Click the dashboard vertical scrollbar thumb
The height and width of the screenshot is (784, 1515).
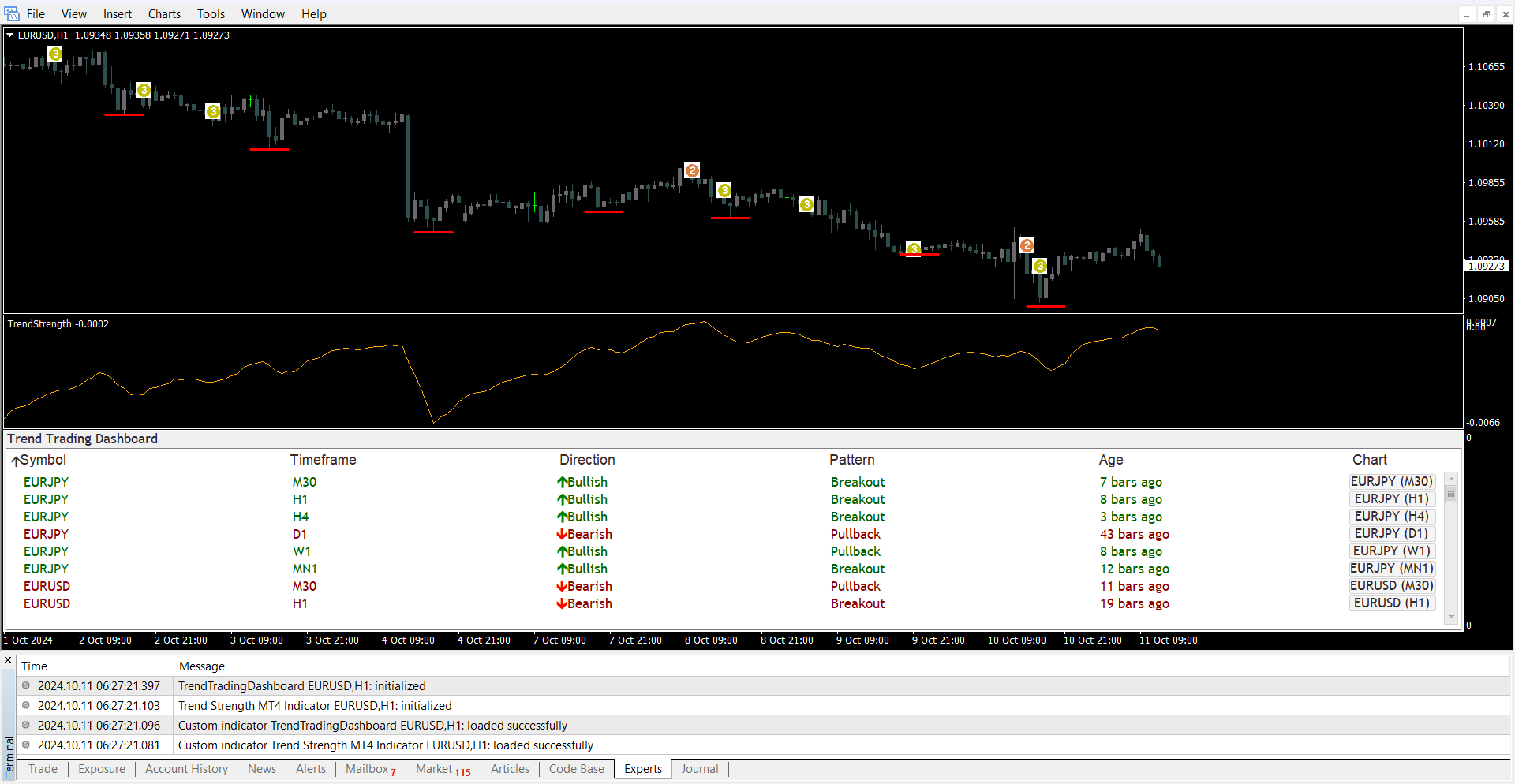tap(1450, 495)
